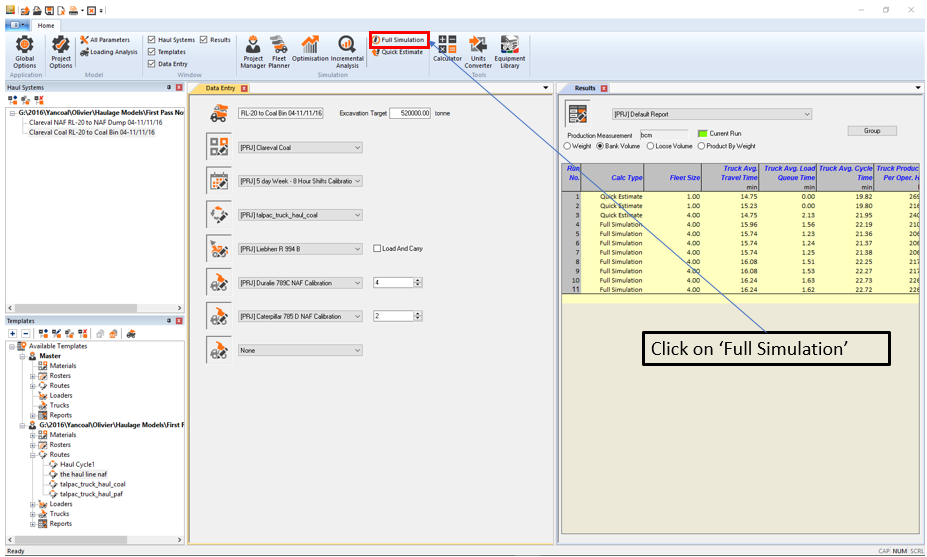Launch the Project Manager tool
The height and width of the screenshot is (557, 927).
tap(253, 51)
